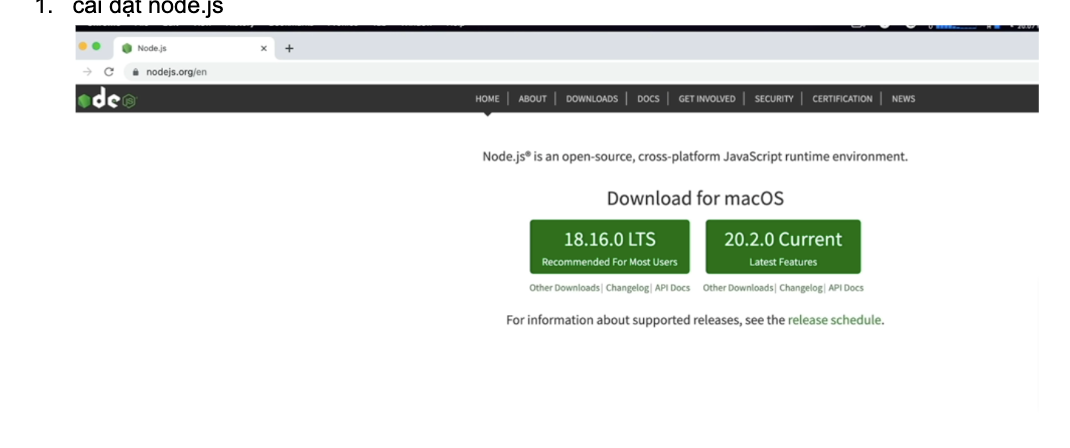Open Other Downloads under 18.16.0 LTS
This screenshot has width=1070, height=448.
click(564, 288)
